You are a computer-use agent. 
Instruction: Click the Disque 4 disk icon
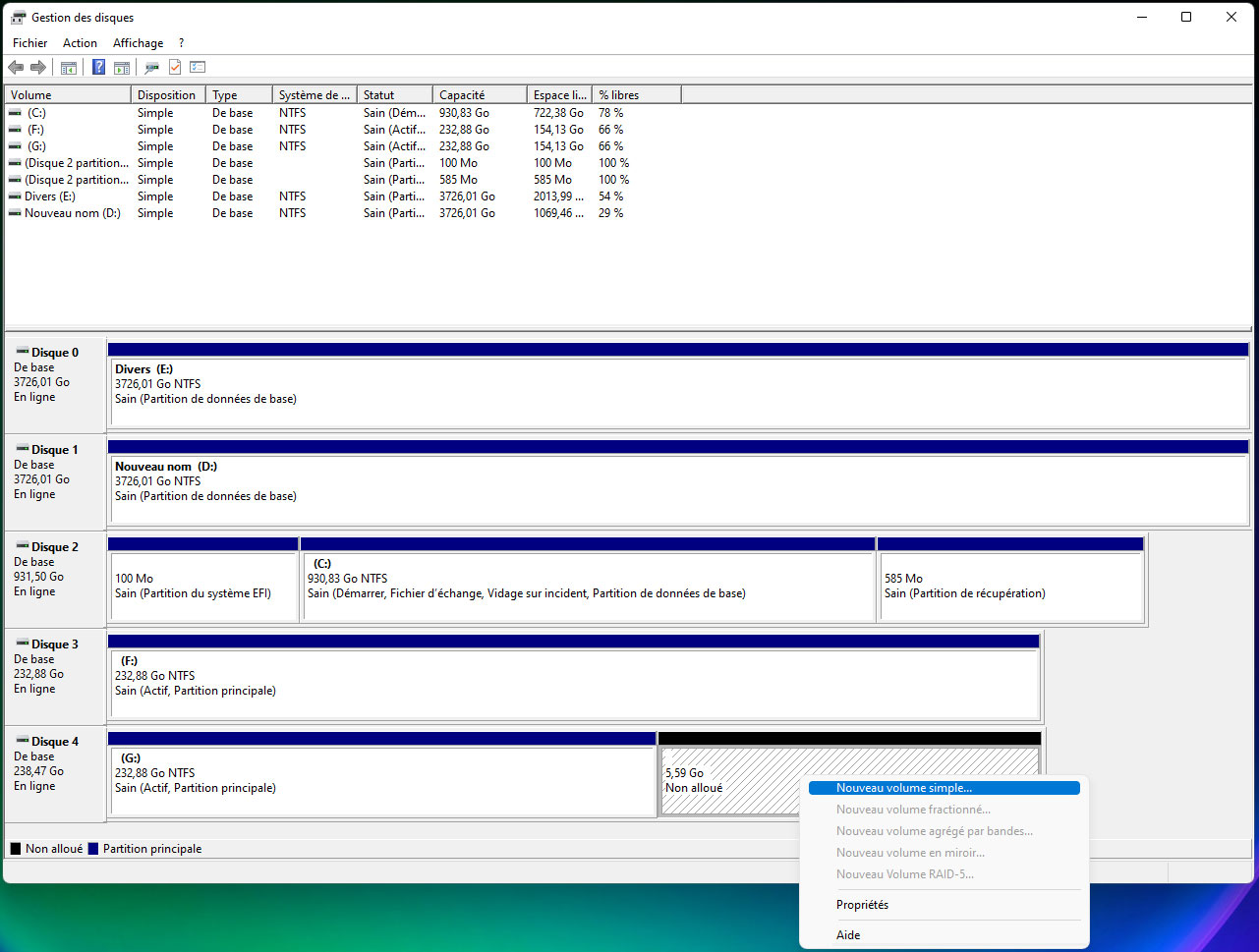tap(22, 741)
